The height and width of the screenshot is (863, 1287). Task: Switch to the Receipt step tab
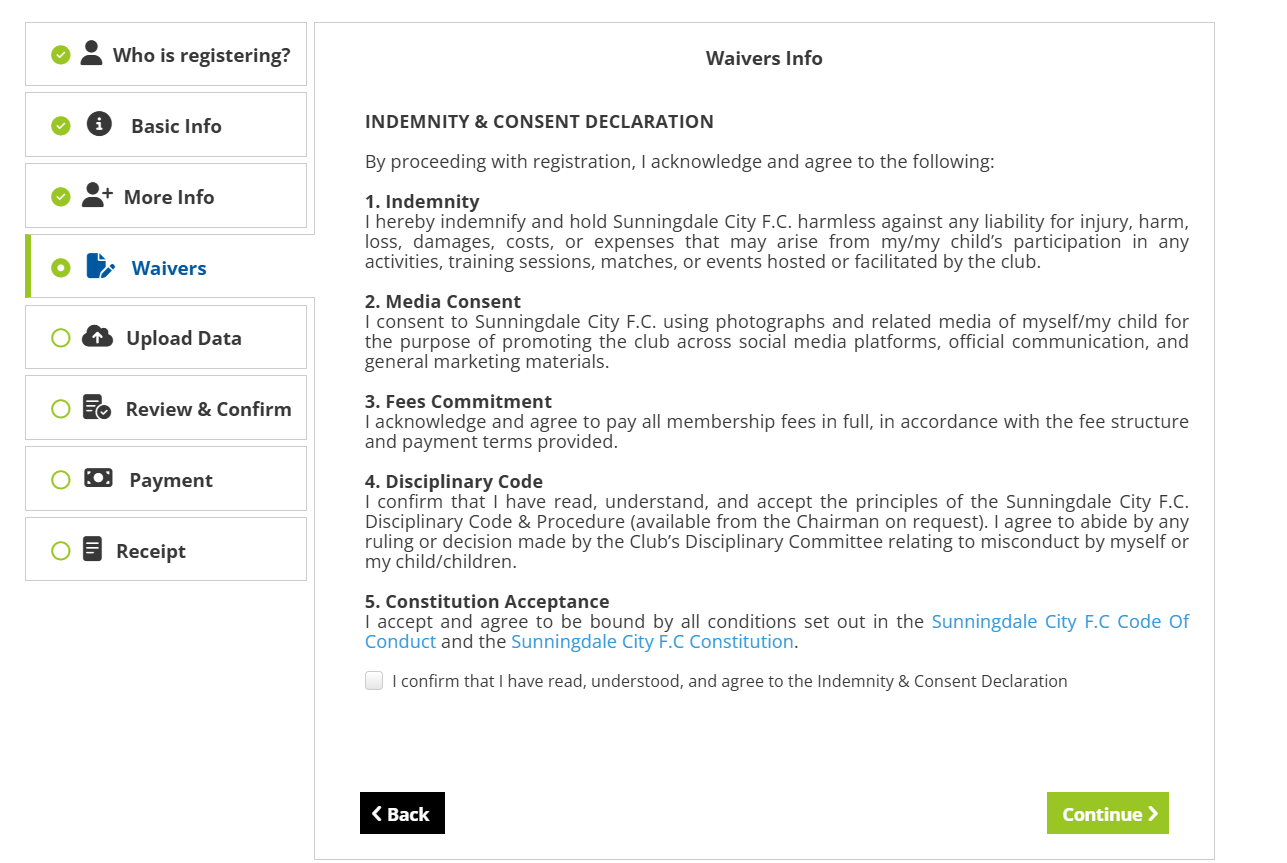click(151, 551)
